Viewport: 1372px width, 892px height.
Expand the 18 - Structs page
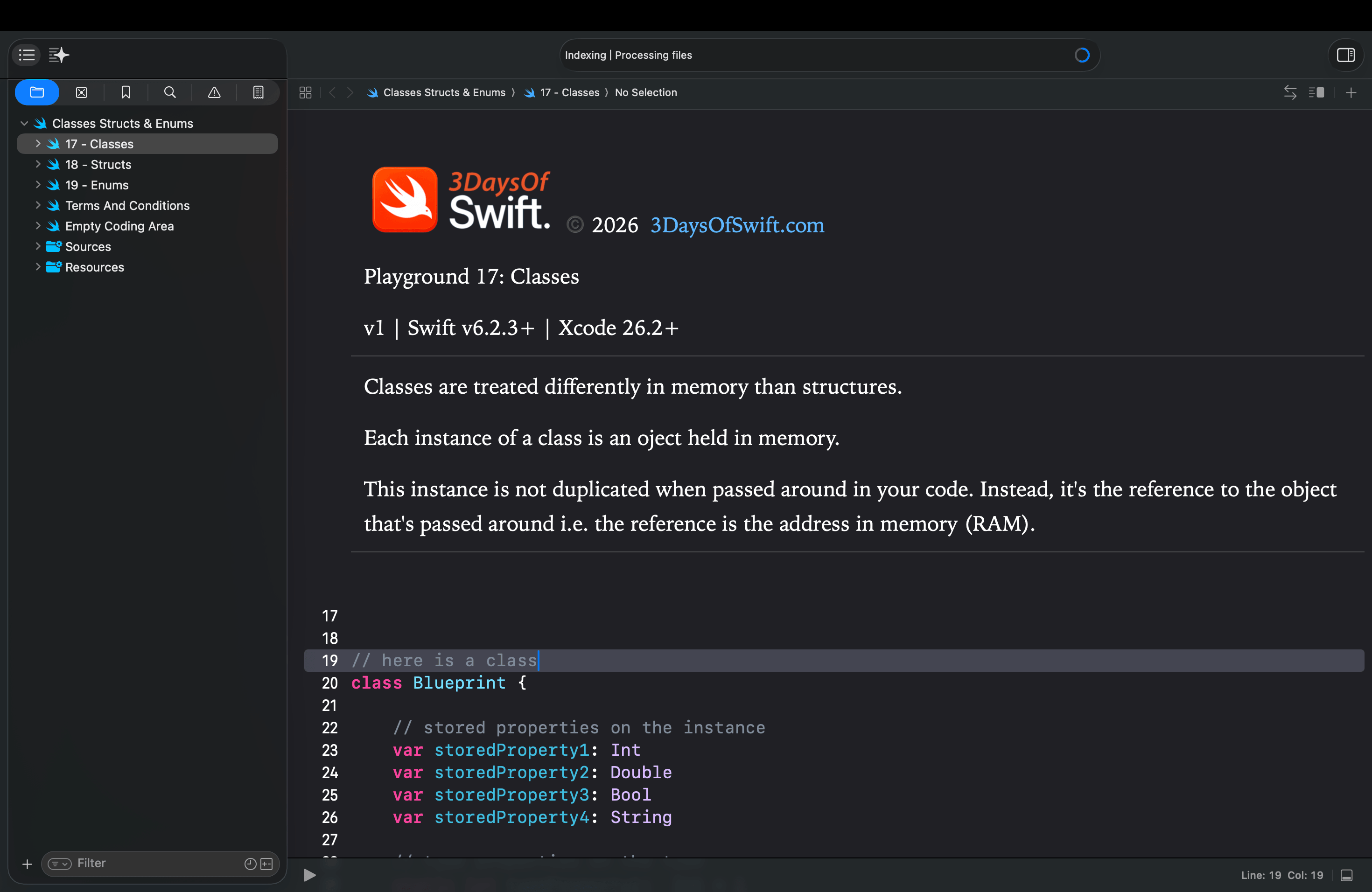pos(38,164)
